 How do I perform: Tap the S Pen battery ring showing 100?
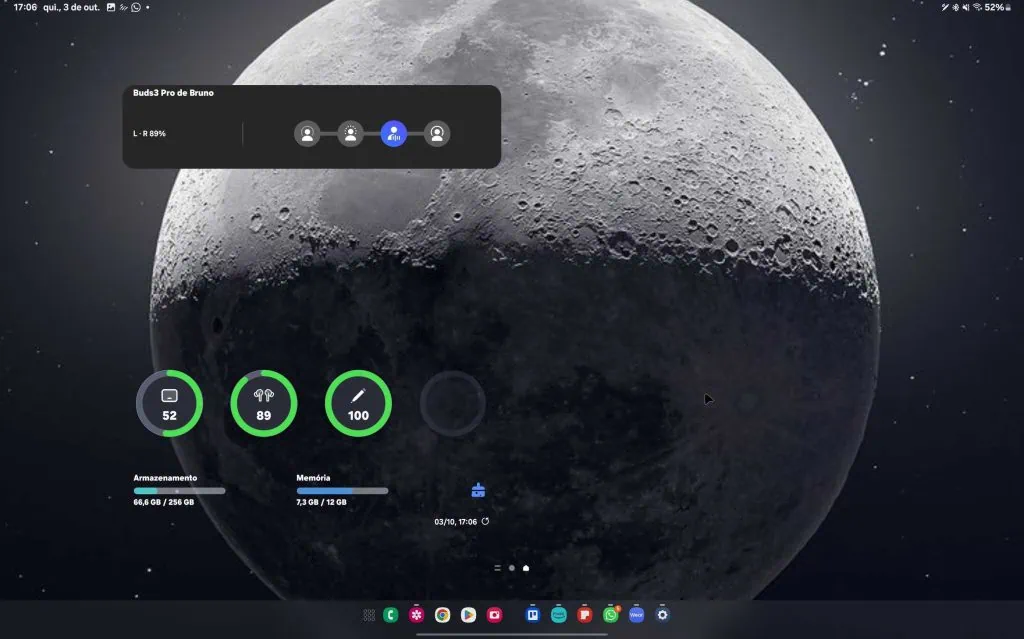[358, 404]
